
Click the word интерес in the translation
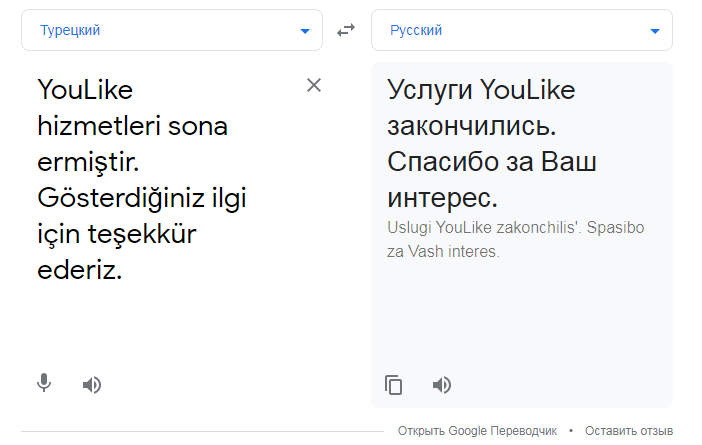[x=438, y=196]
